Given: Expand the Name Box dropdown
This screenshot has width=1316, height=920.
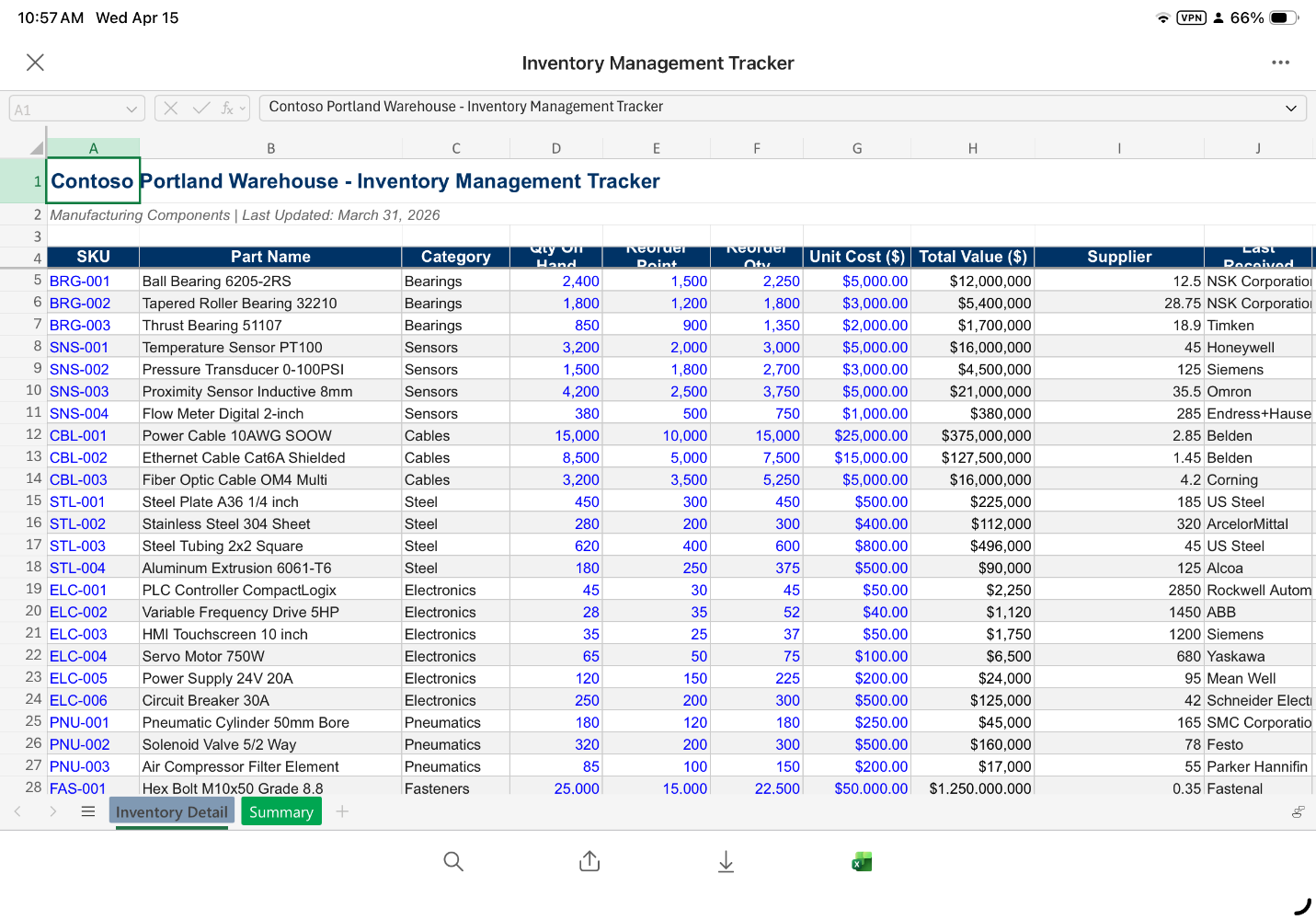Looking at the screenshot, I should click(x=132, y=109).
